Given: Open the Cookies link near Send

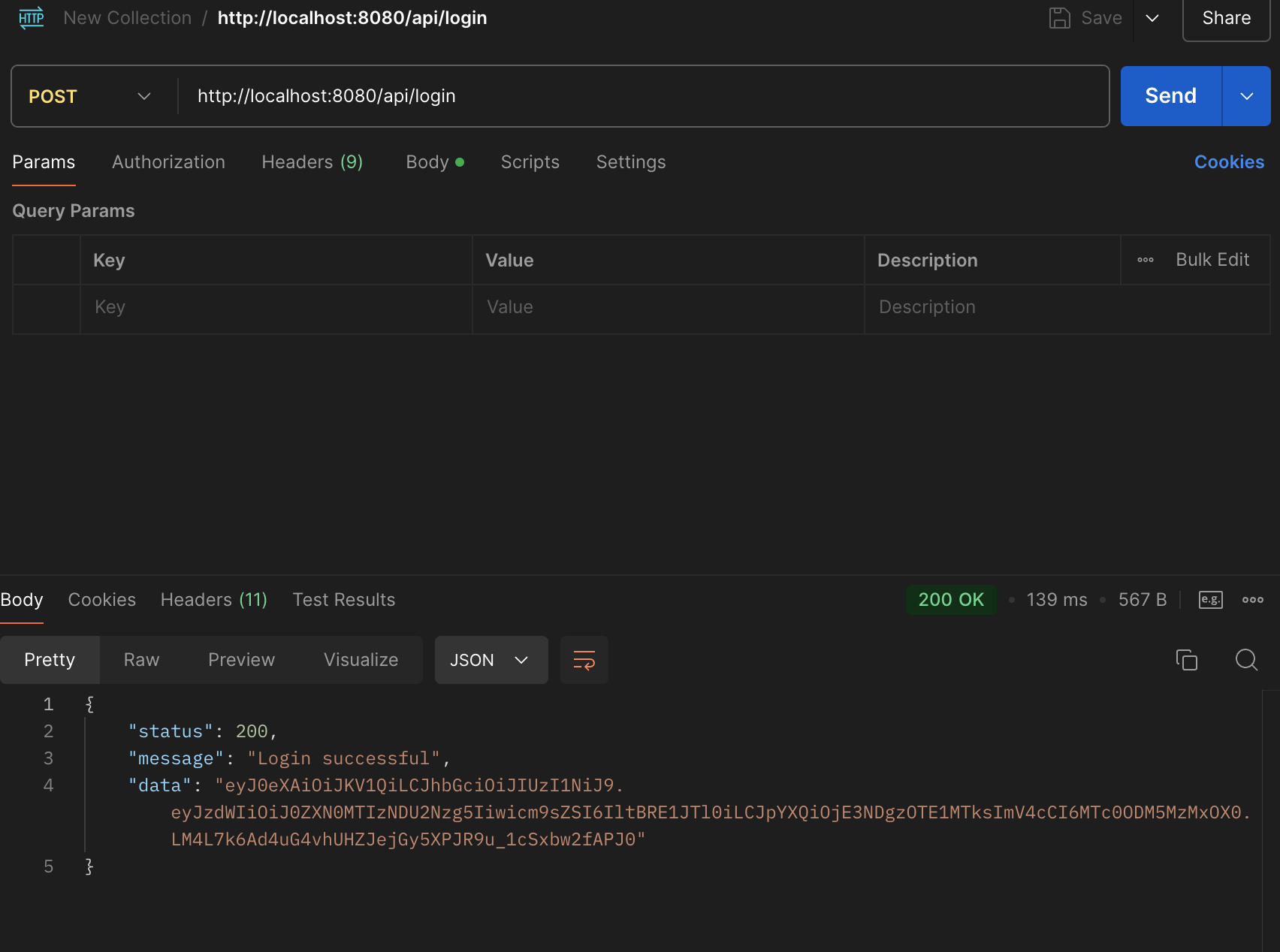Looking at the screenshot, I should pyautogui.click(x=1229, y=162).
